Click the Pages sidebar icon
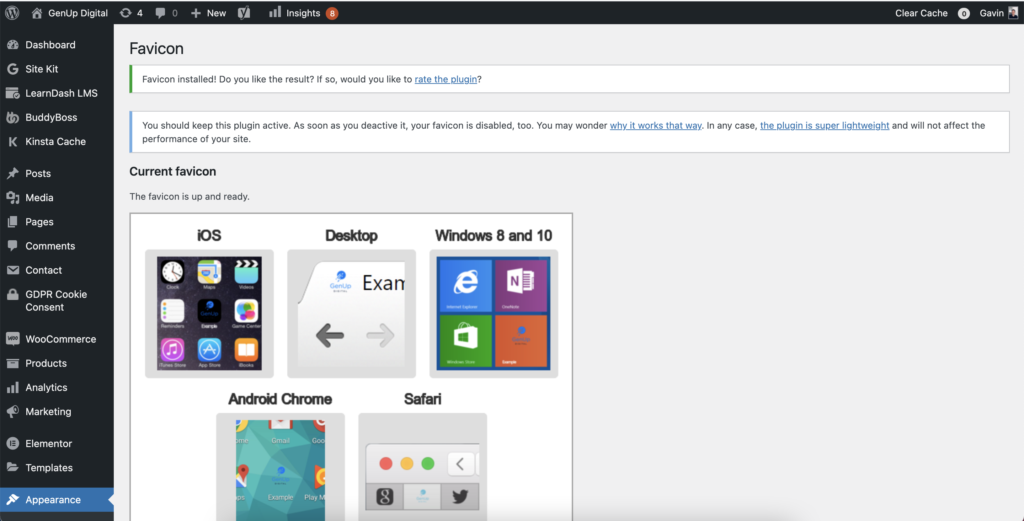This screenshot has width=1024, height=521. (12, 222)
